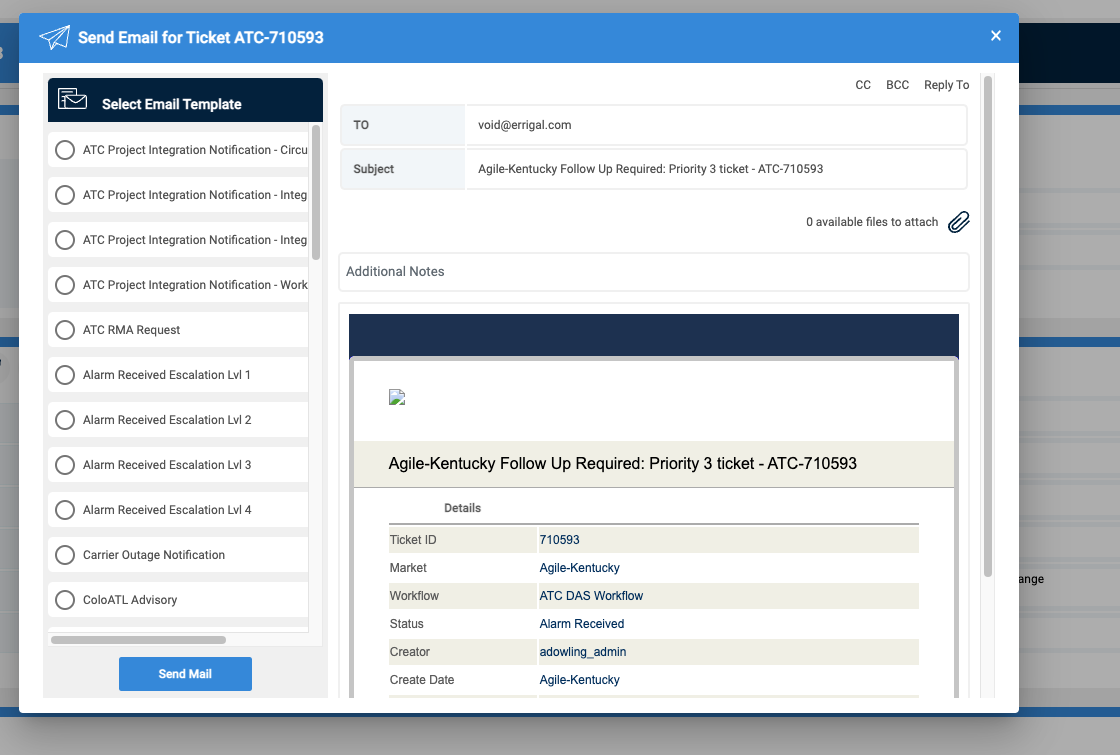Choose Alarm Received Escalation Lvl 4 option
The width and height of the screenshot is (1120, 755).
pos(65,510)
